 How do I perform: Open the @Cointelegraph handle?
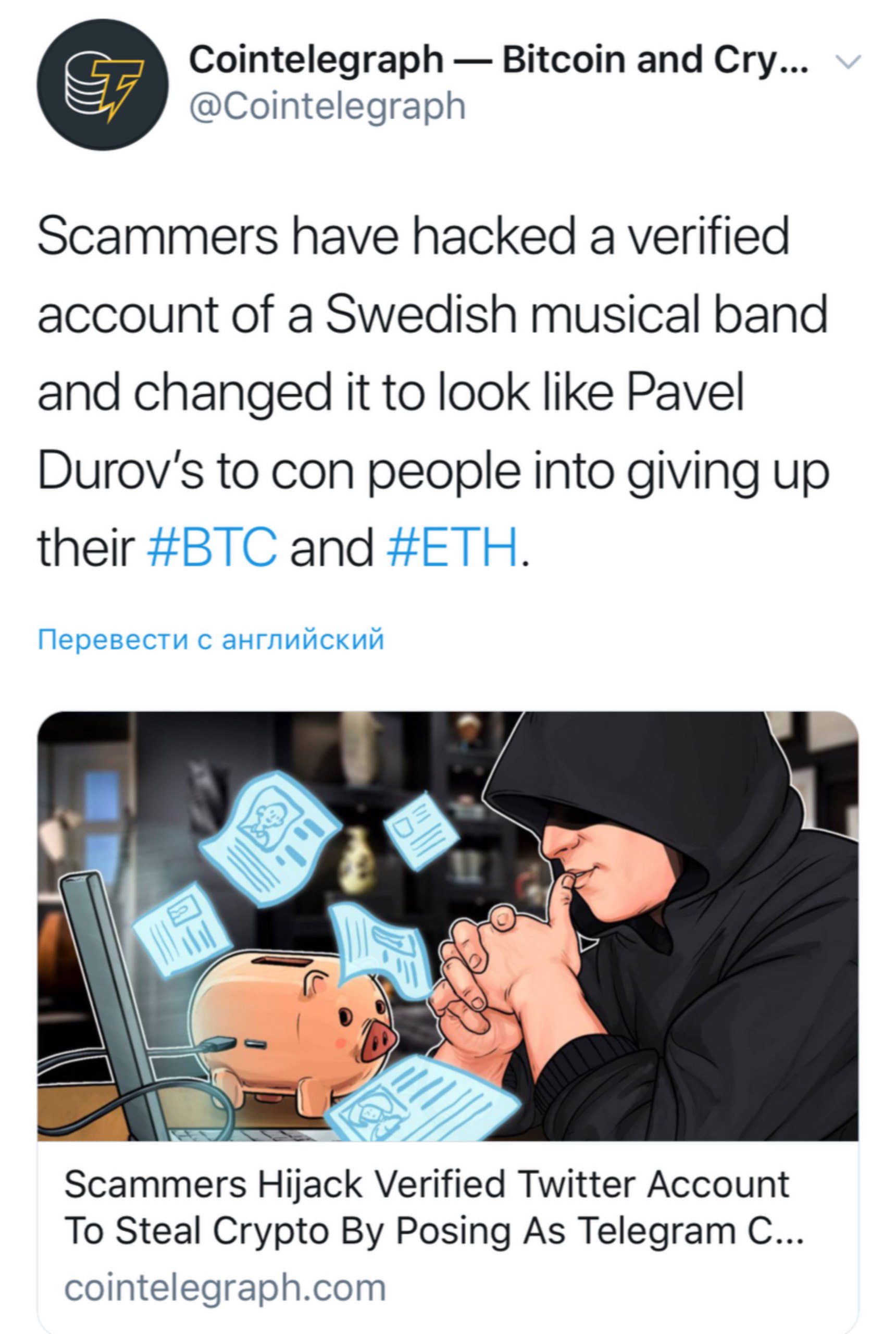328,107
